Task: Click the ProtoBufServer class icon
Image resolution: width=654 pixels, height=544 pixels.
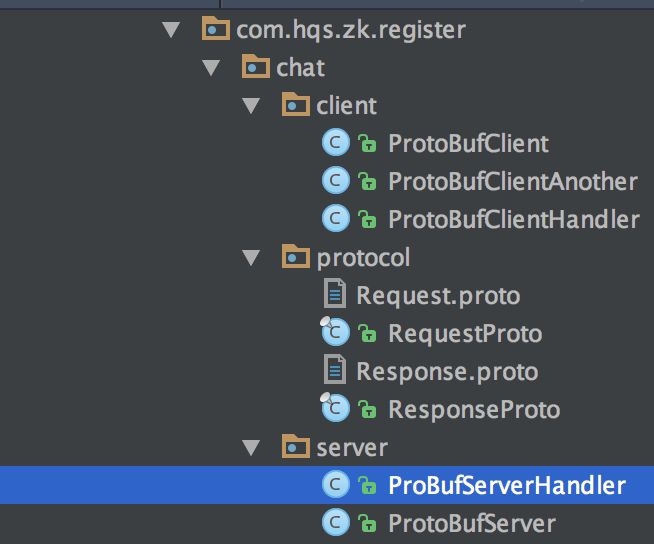Action: [x=334, y=523]
